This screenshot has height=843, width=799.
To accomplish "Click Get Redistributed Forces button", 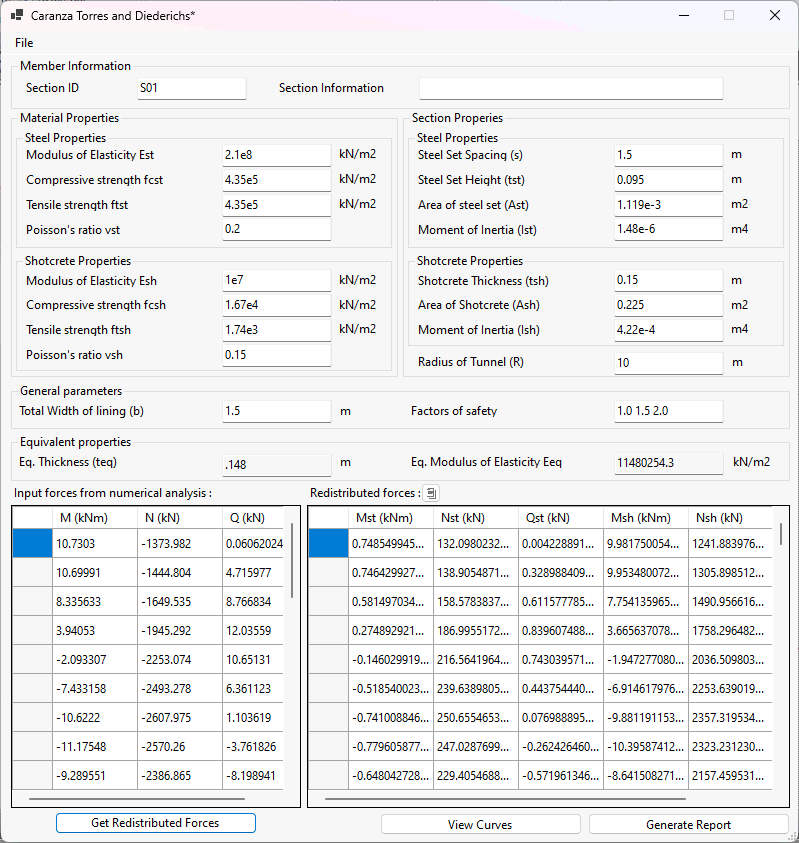I will [155, 823].
